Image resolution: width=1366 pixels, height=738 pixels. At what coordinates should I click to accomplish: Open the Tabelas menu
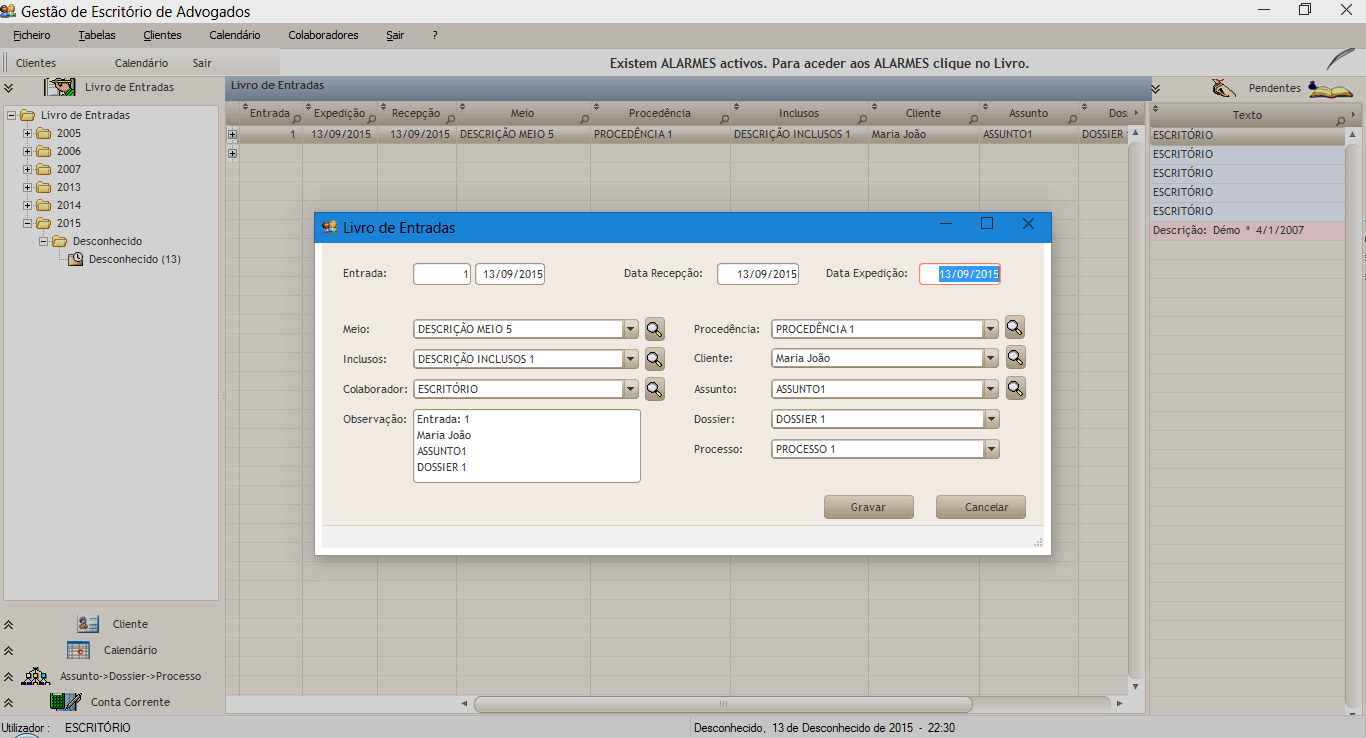pyautogui.click(x=97, y=35)
